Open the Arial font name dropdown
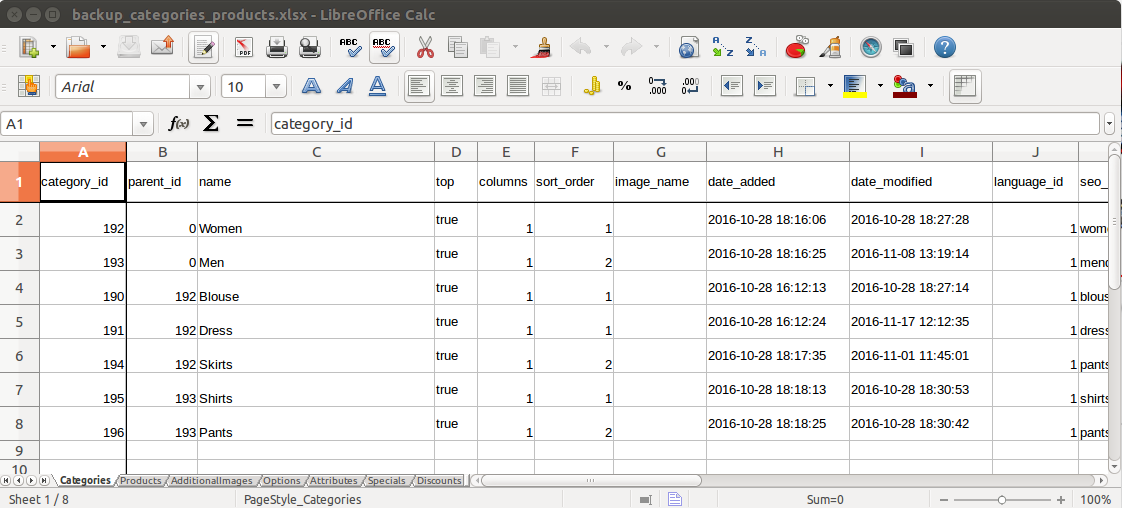Screen dimensions: 1122x508 pos(200,87)
